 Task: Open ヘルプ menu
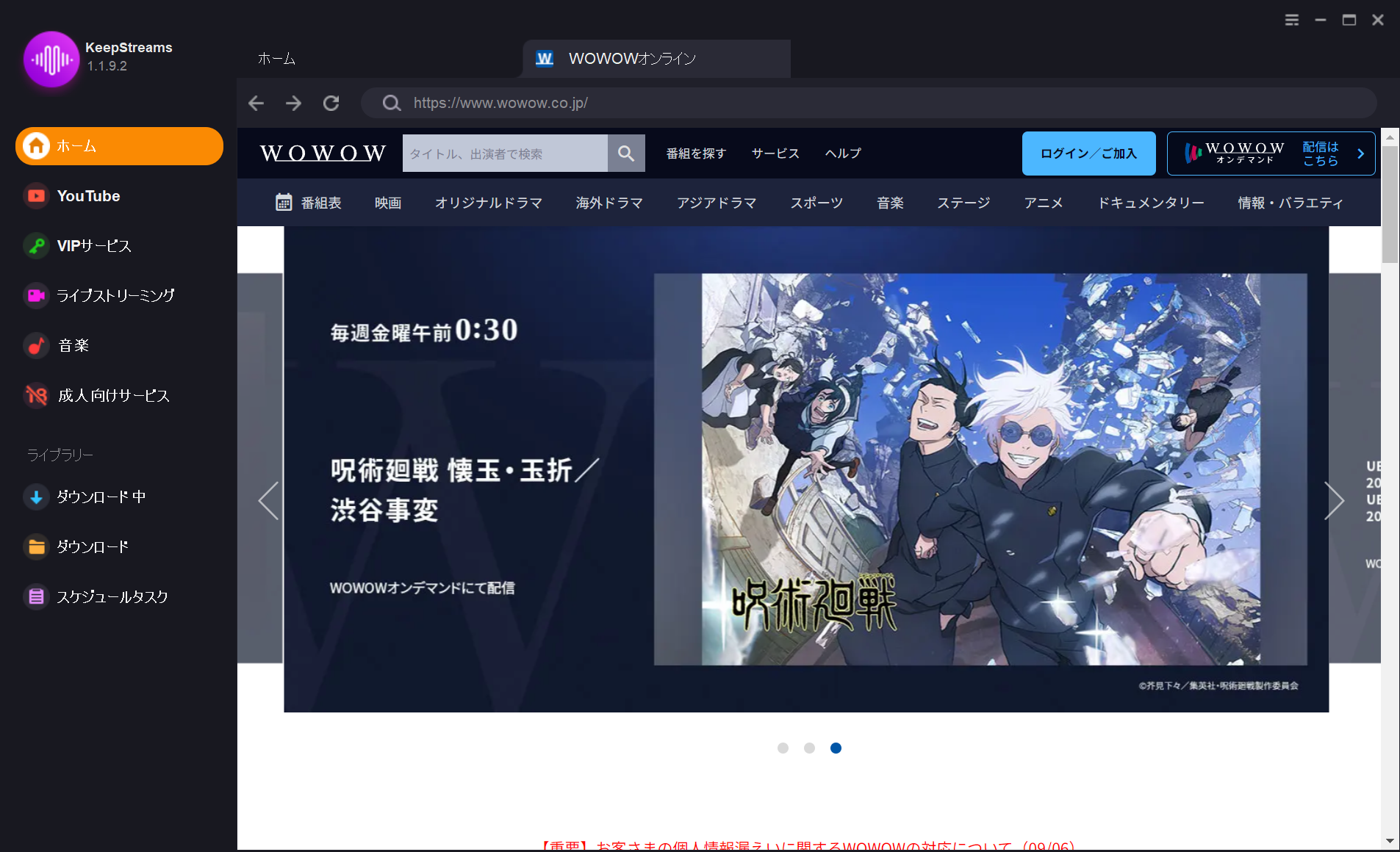pyautogui.click(x=843, y=153)
